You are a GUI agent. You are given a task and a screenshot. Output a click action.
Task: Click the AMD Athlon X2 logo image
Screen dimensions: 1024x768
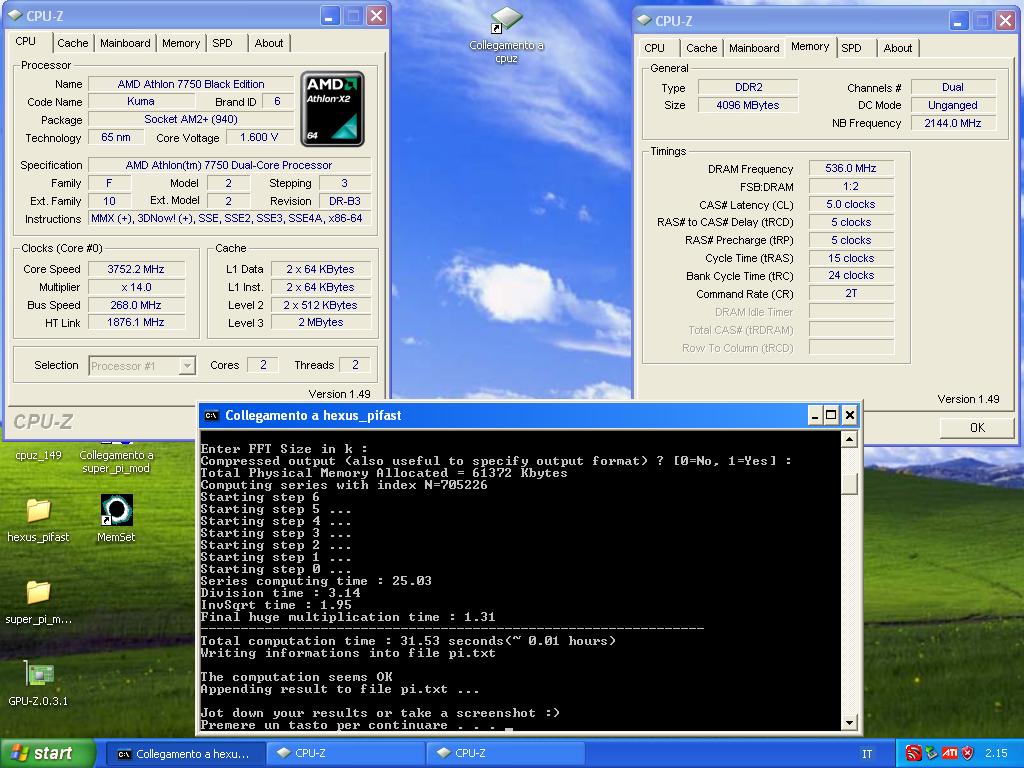[x=332, y=109]
